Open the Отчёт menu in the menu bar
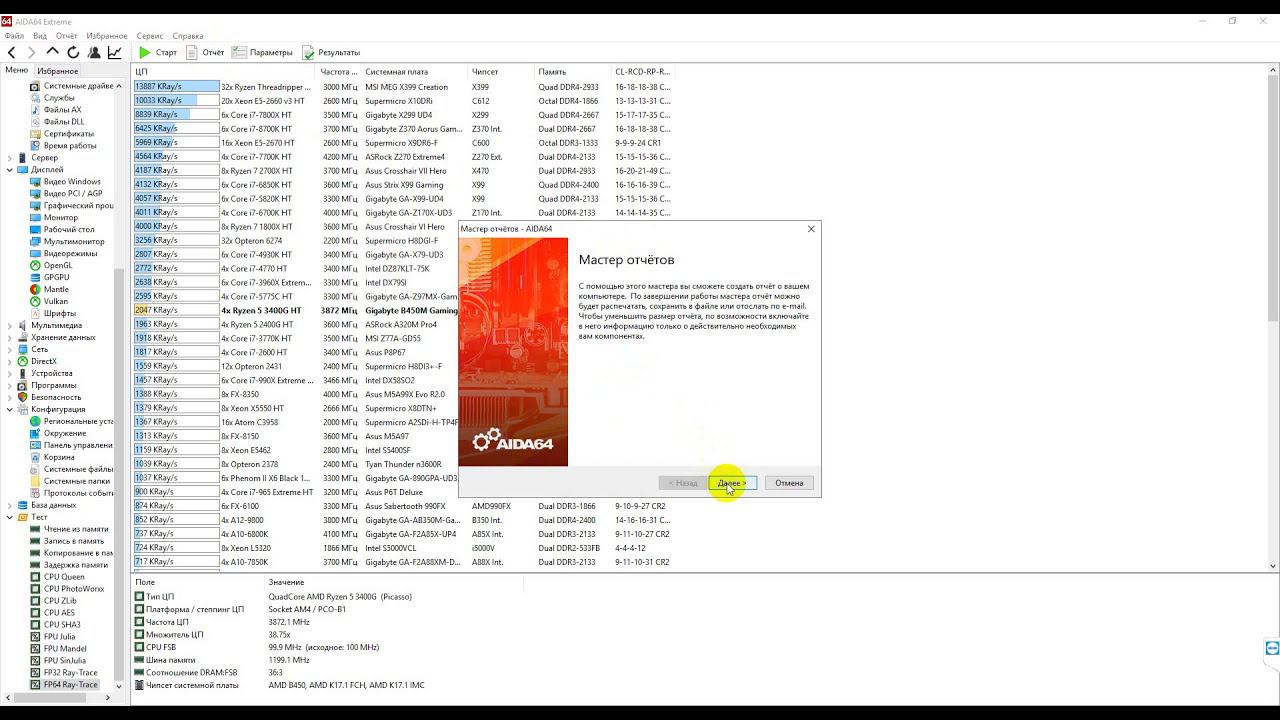Viewport: 1280px width, 720px height. pyautogui.click(x=66, y=36)
